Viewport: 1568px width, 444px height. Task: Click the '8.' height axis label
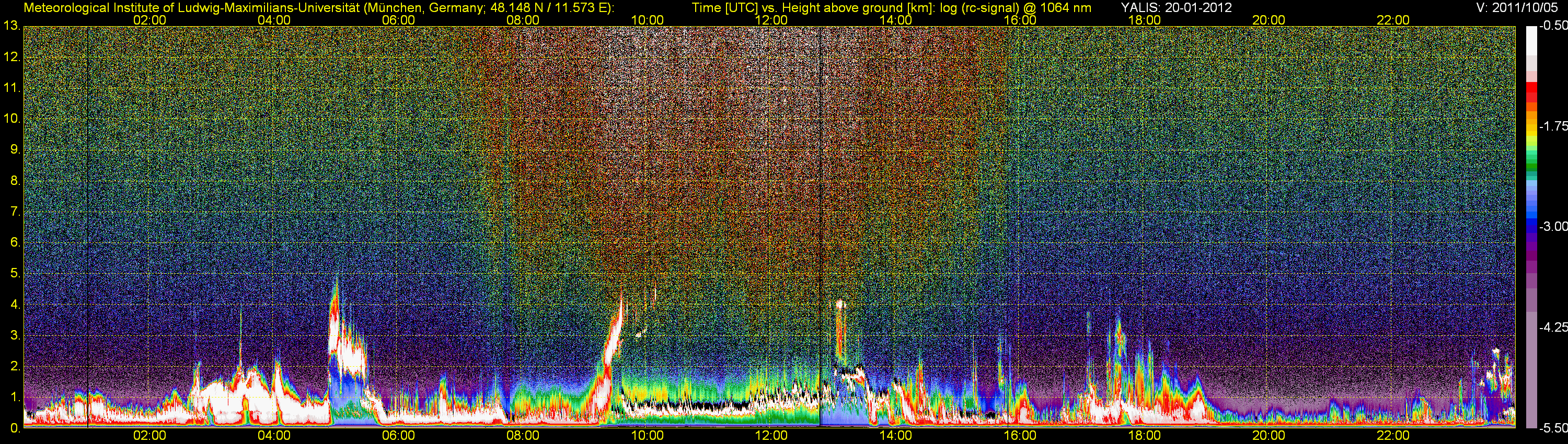[15, 181]
